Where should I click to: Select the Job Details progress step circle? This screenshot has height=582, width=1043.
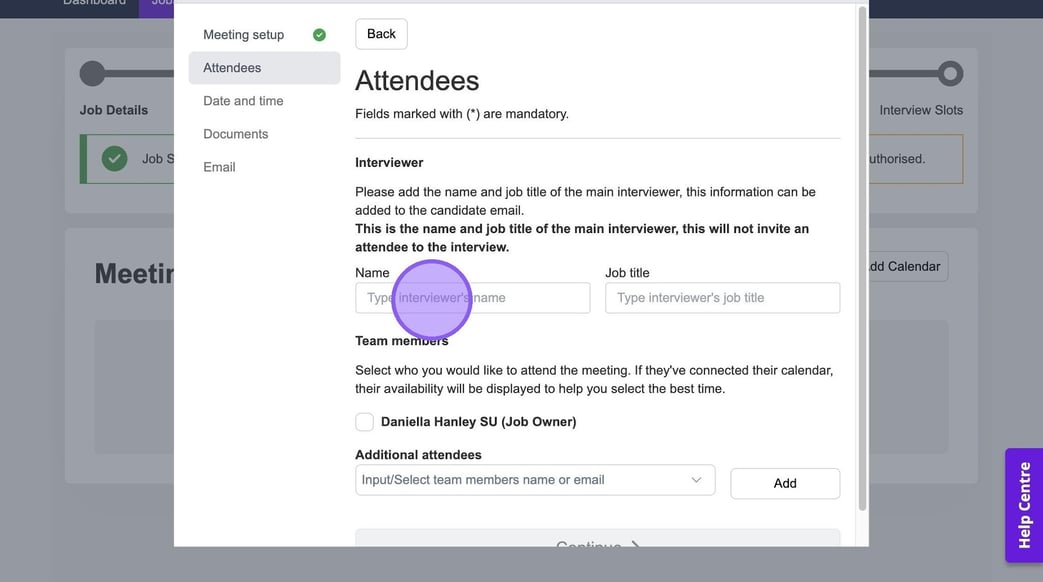[x=92, y=73]
